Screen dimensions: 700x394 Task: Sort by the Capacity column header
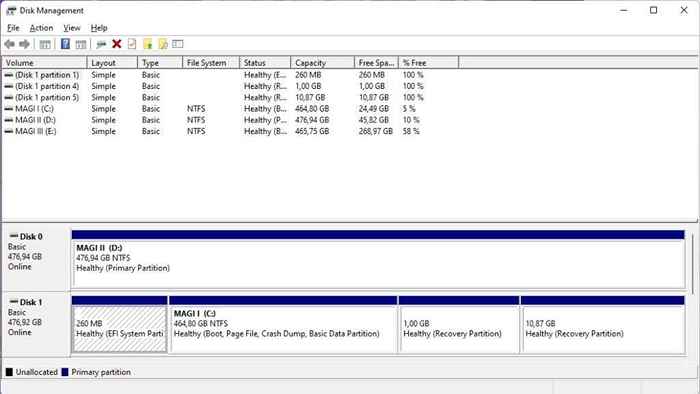click(323, 63)
